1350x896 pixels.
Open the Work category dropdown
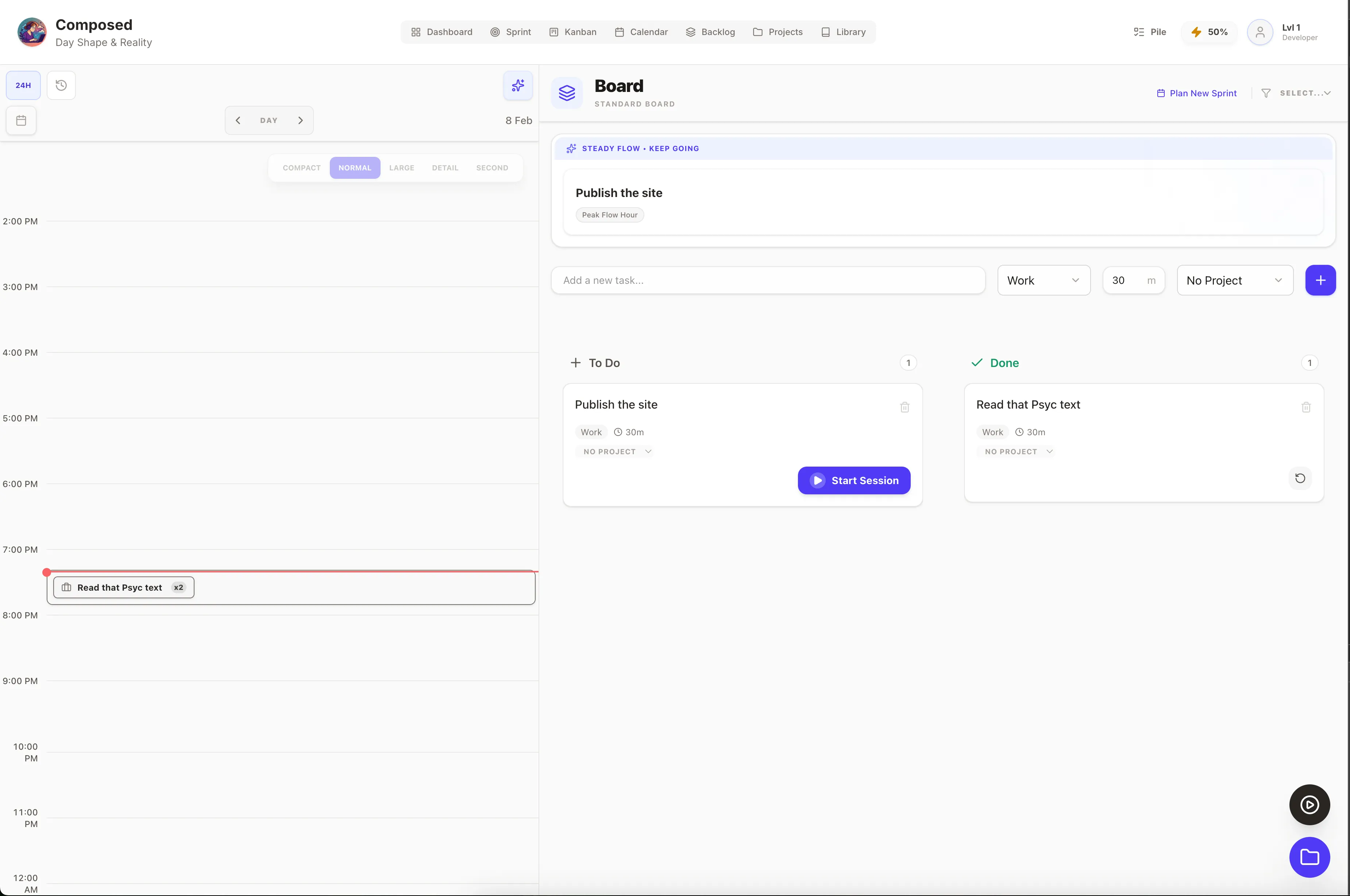tap(1043, 281)
